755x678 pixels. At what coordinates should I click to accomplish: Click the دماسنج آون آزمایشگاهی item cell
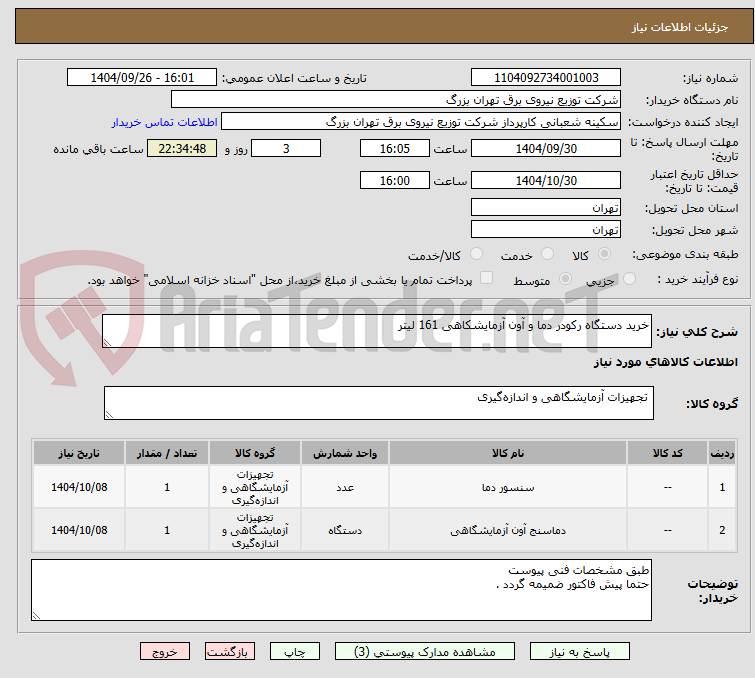coord(508,530)
